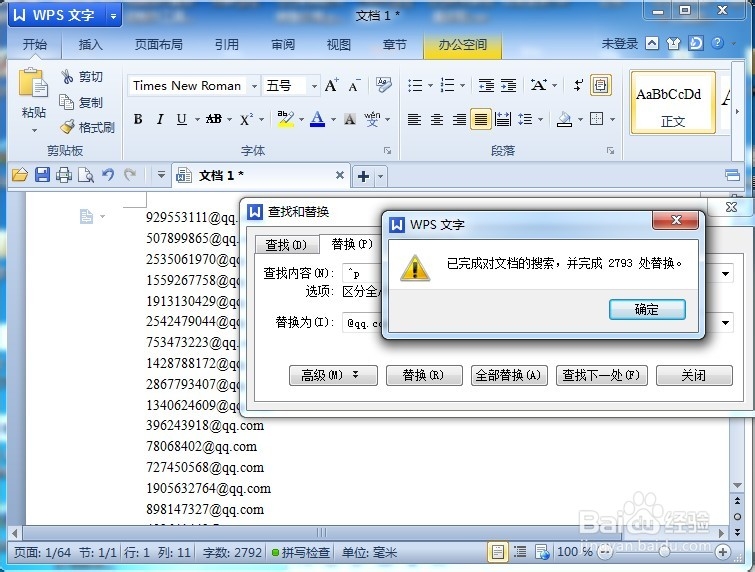Click the Save floppy disk icon
This screenshot has height=572, width=755.
point(42,175)
